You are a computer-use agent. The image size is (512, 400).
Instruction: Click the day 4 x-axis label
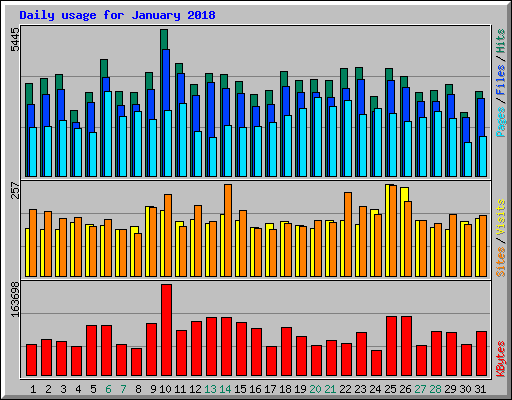(78, 389)
